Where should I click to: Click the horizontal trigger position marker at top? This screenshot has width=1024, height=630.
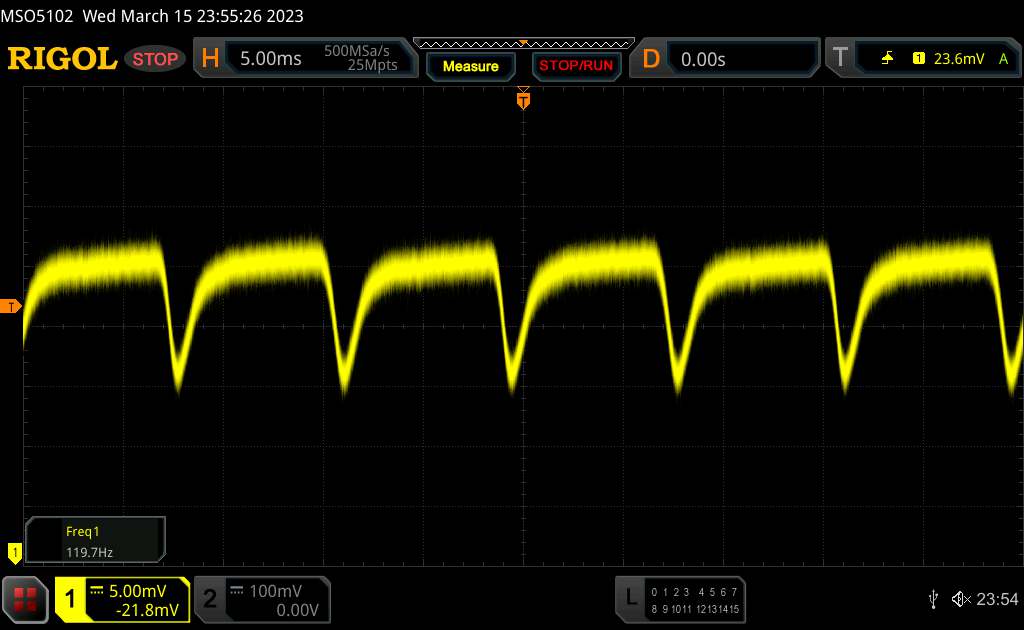coord(523,99)
